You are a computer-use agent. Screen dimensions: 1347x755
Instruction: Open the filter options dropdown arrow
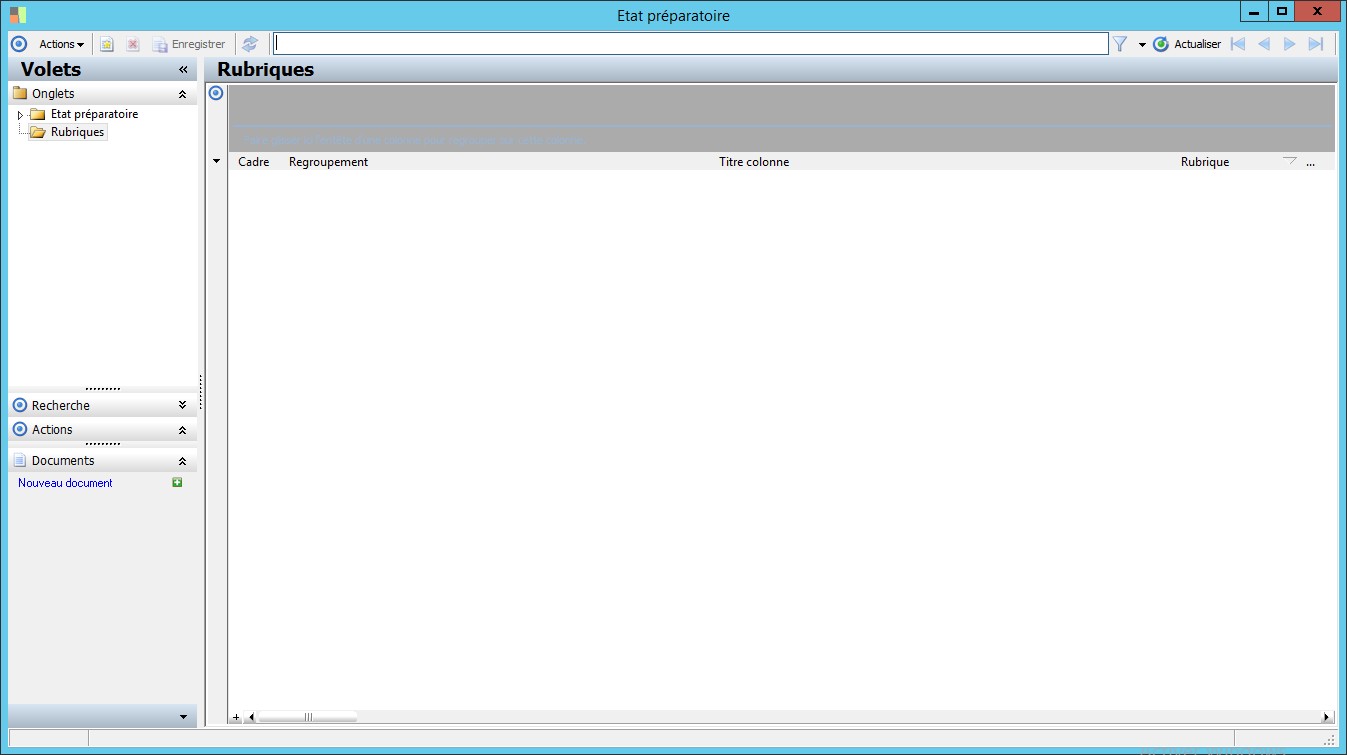click(x=1142, y=45)
